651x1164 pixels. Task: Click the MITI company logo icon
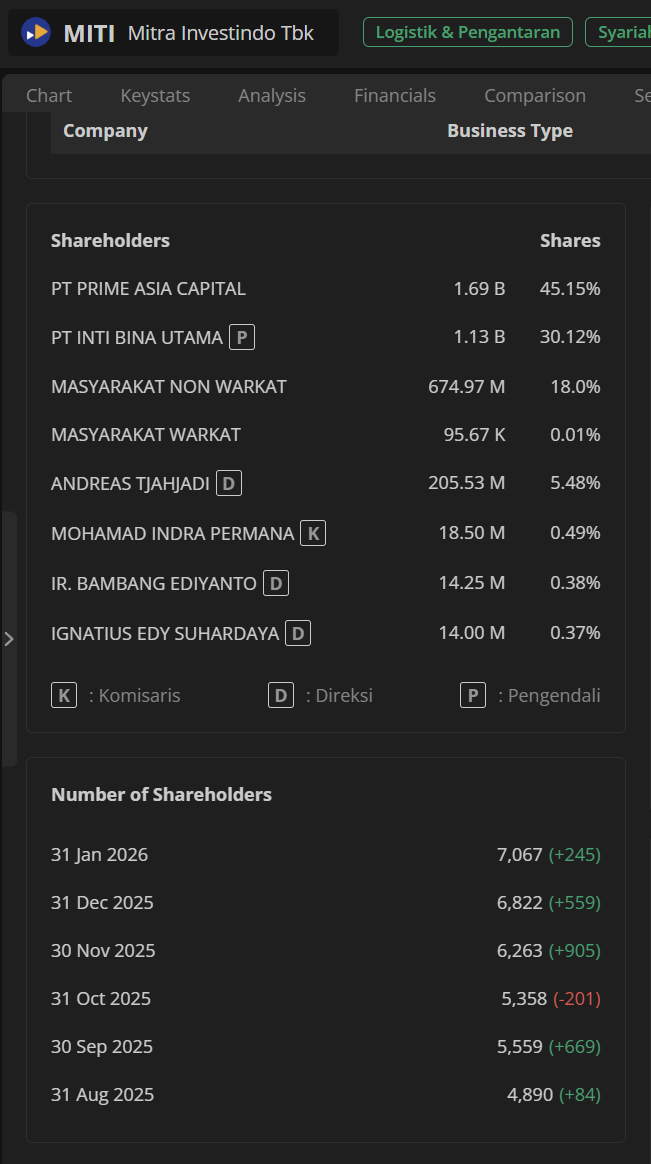[x=36, y=33]
